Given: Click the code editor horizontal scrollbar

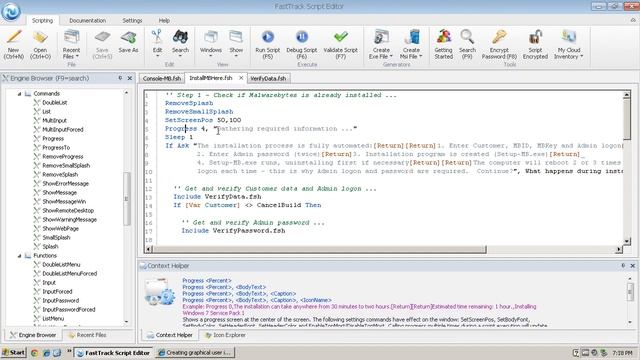Looking at the screenshot, I should point(319,249).
